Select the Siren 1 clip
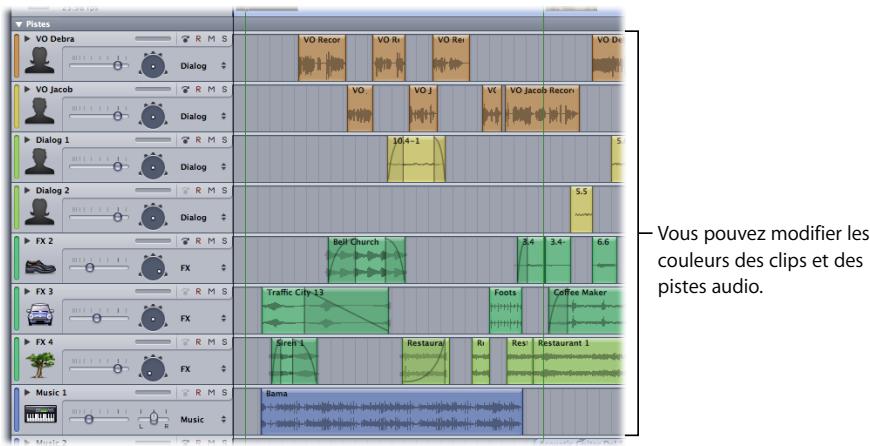870x446 pixels. (x=294, y=361)
